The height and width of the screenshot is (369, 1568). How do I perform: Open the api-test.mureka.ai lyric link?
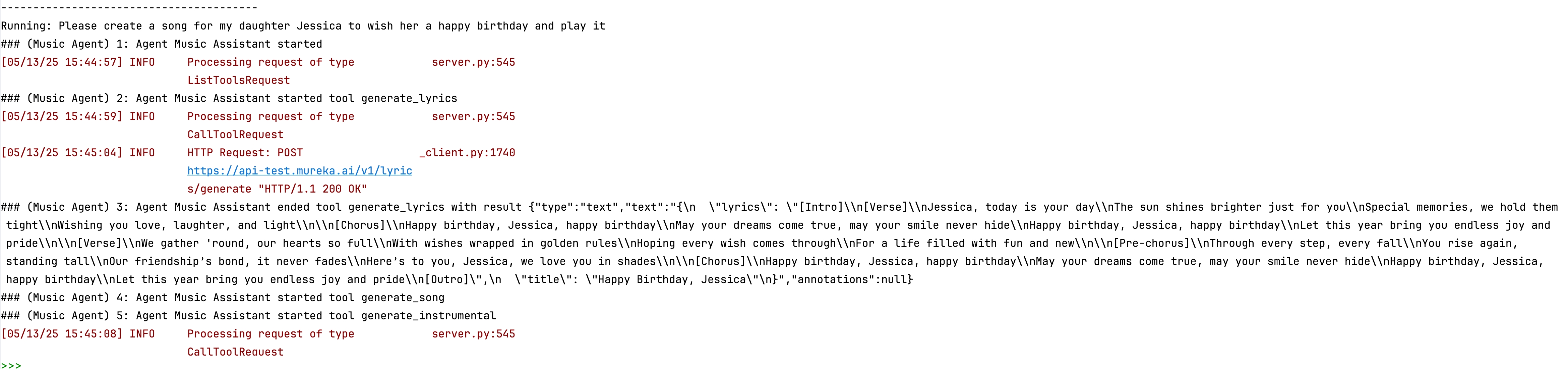coord(299,170)
